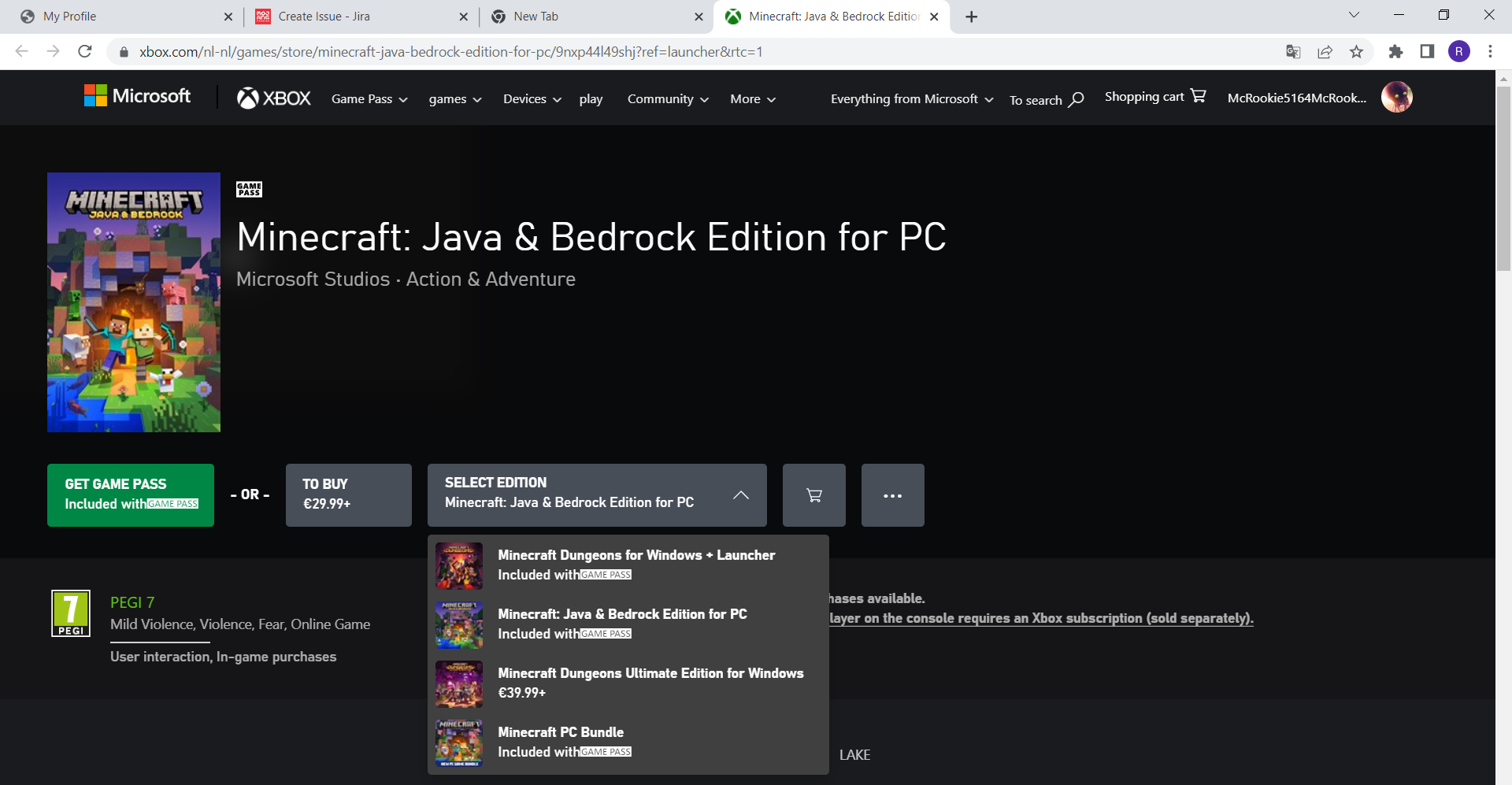This screenshot has width=1512, height=785.
Task: Choose Minecraft Dungeons Ultimate Edition for Windows
Action: click(628, 683)
